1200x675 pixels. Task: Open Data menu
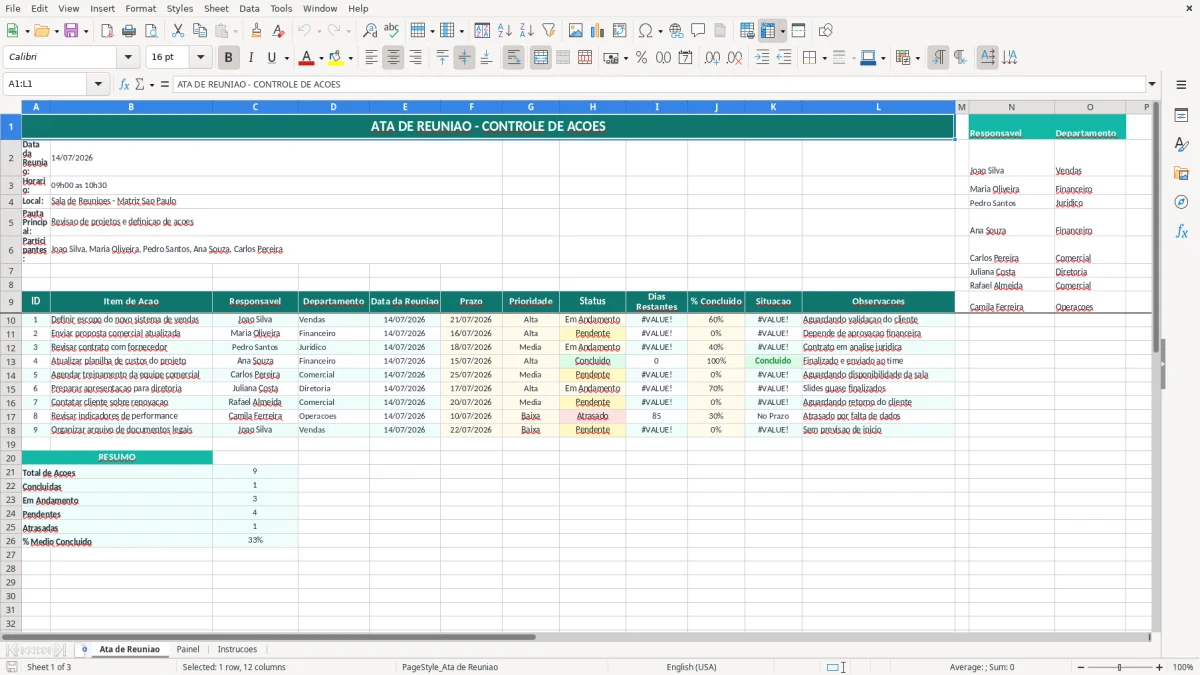[249, 8]
